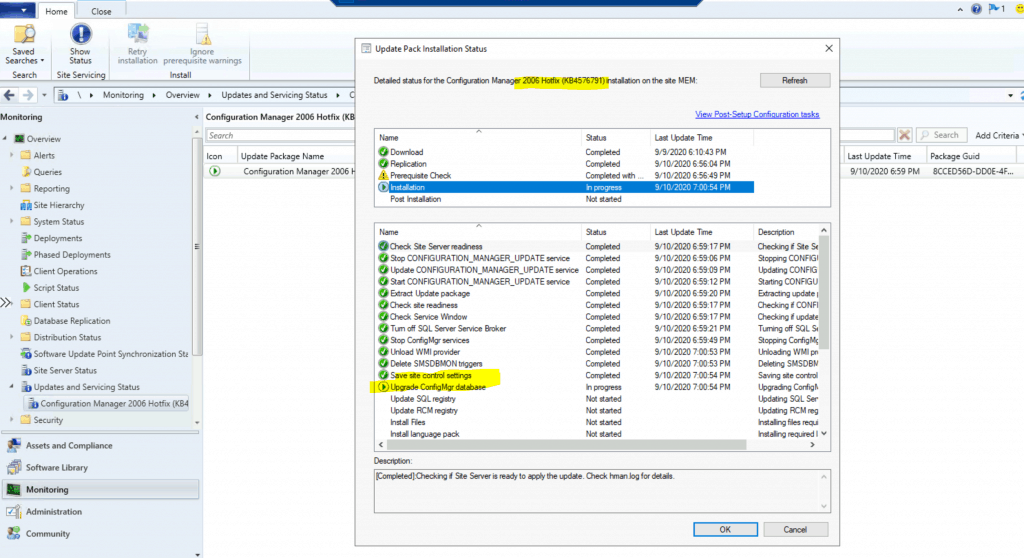The height and width of the screenshot is (558, 1024).
Task: Click green check of Save site control settings
Action: pyautogui.click(x=383, y=375)
